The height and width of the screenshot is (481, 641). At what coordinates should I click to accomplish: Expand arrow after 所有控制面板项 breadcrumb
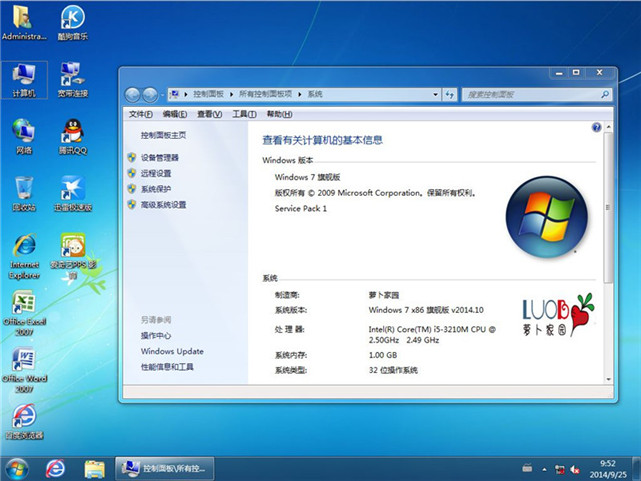pyautogui.click(x=299, y=94)
